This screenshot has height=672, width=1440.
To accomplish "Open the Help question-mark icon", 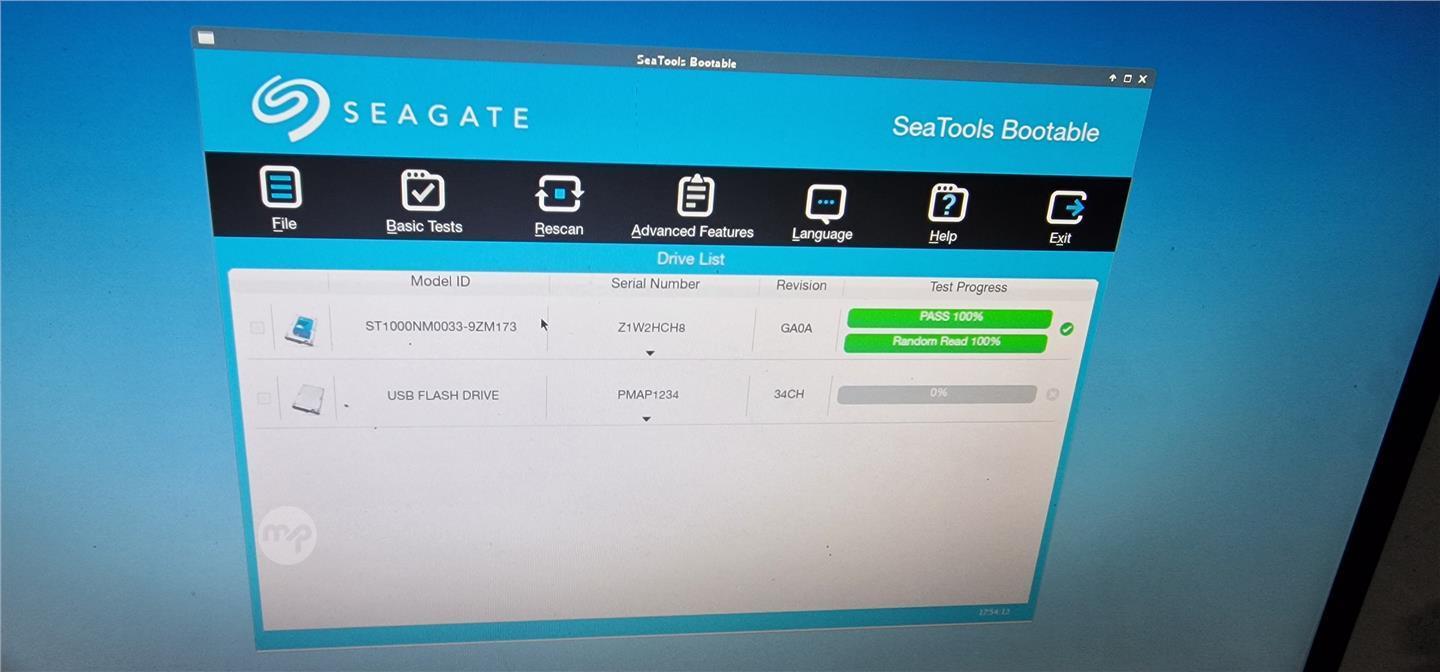I will 946,203.
